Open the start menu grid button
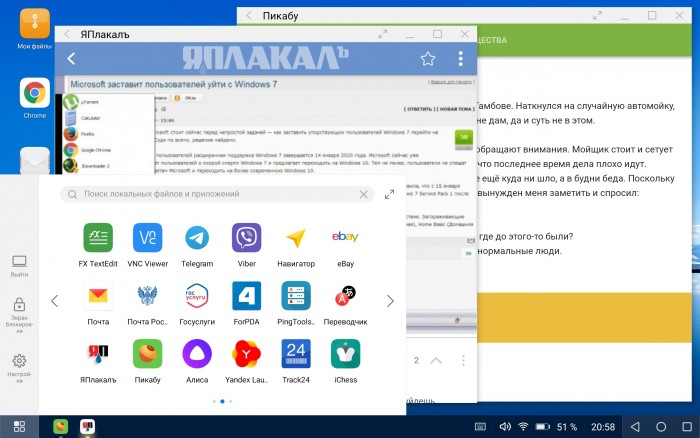Screen dimensions: 700x438 point(19,426)
